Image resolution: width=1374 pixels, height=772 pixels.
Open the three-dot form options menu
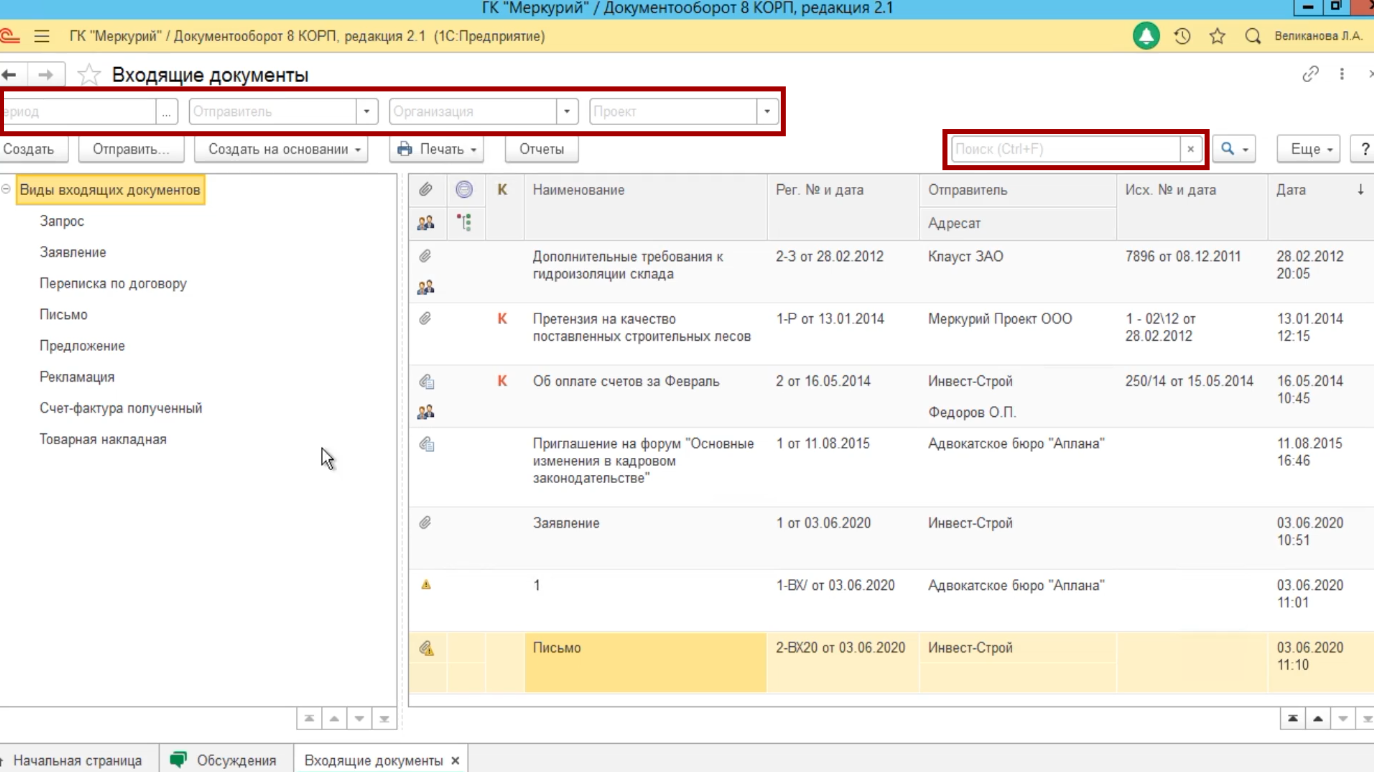[1342, 74]
